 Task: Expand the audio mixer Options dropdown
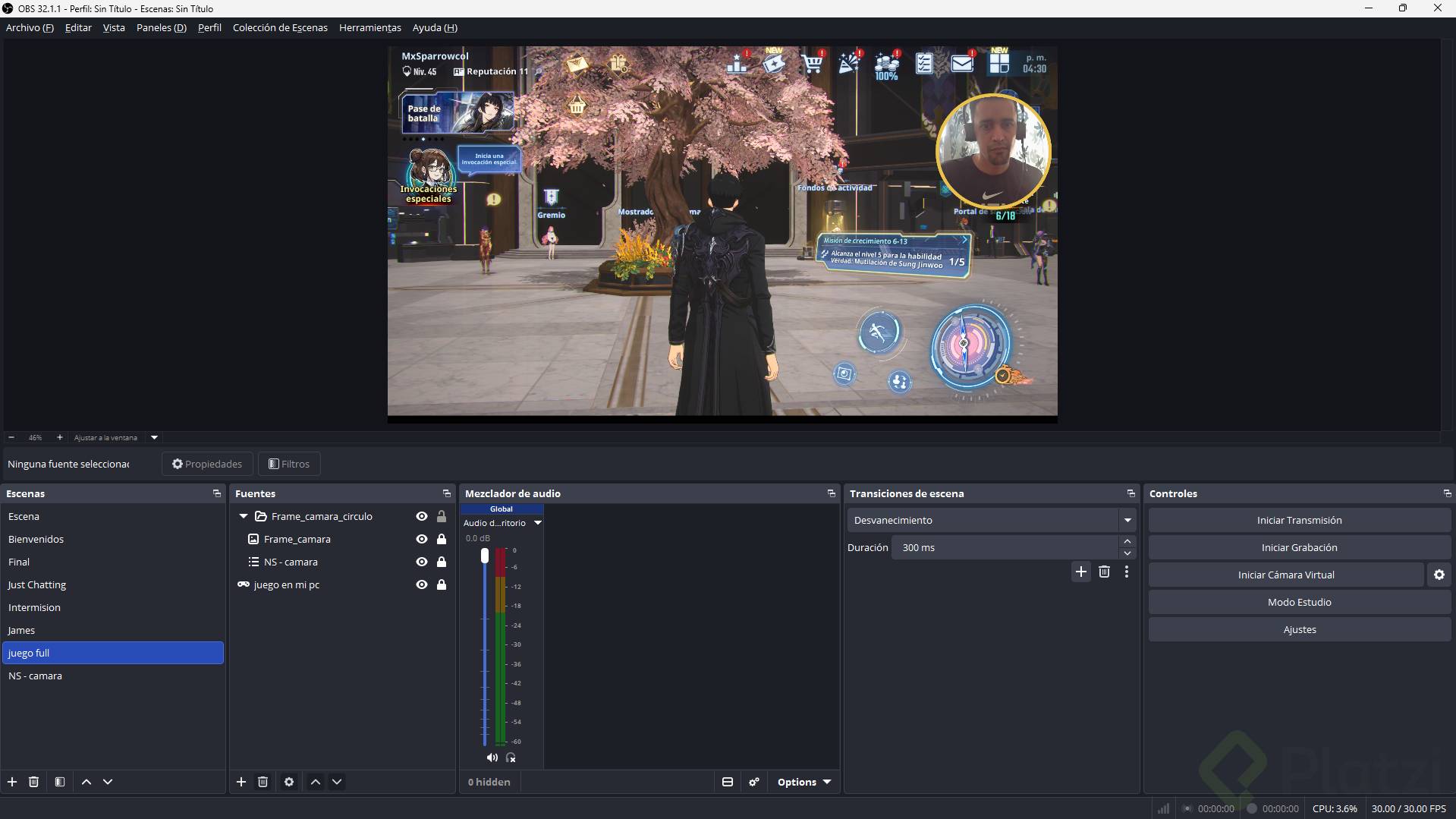[803, 782]
